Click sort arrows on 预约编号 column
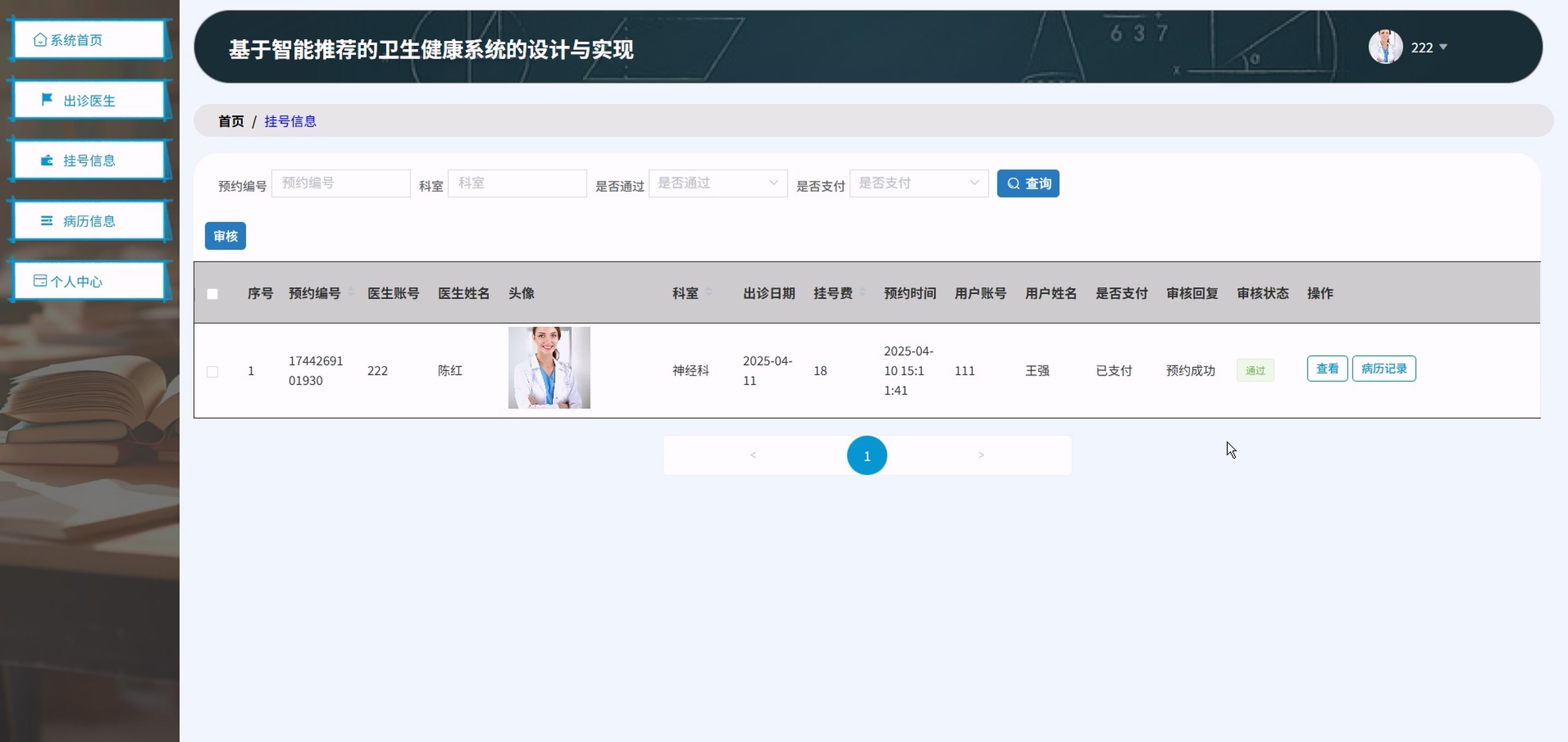 pyautogui.click(x=350, y=292)
